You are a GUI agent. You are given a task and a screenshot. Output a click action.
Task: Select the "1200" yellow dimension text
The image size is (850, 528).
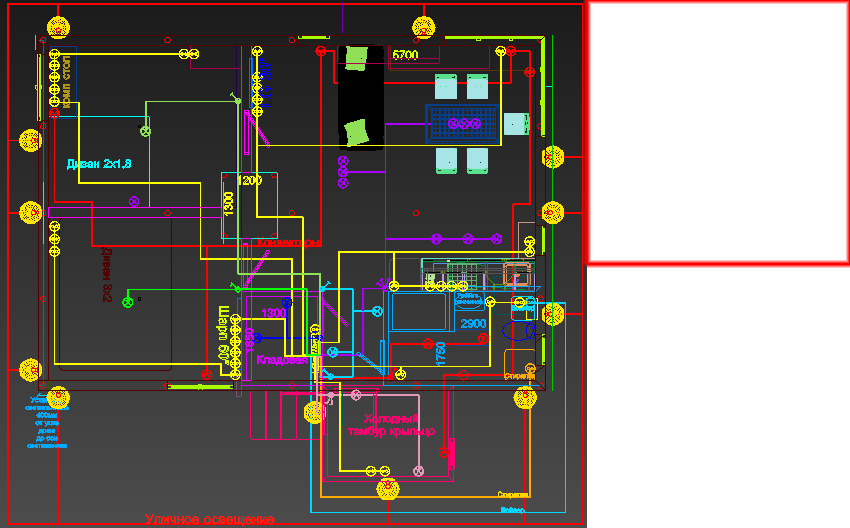point(249,181)
